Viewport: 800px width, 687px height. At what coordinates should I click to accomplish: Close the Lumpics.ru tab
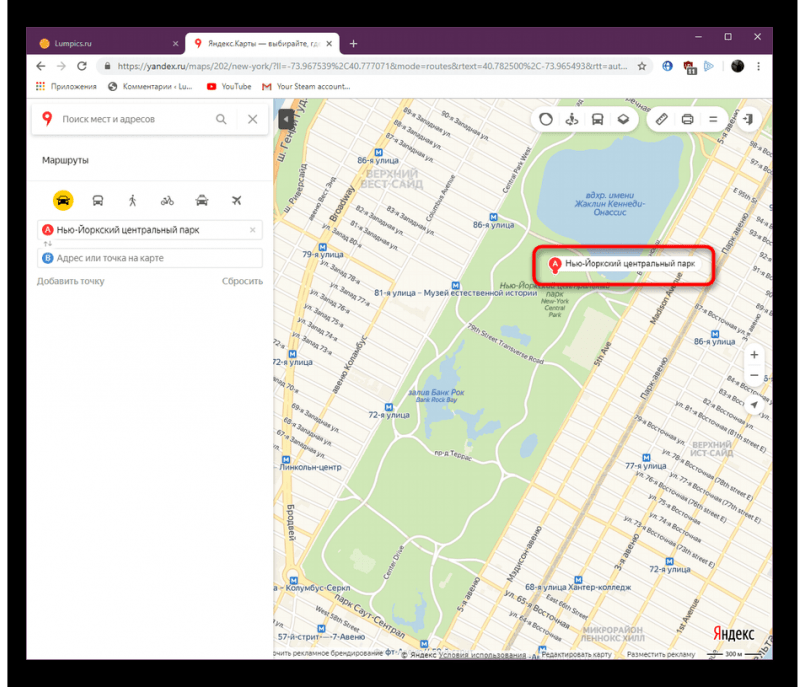pyautogui.click(x=176, y=43)
